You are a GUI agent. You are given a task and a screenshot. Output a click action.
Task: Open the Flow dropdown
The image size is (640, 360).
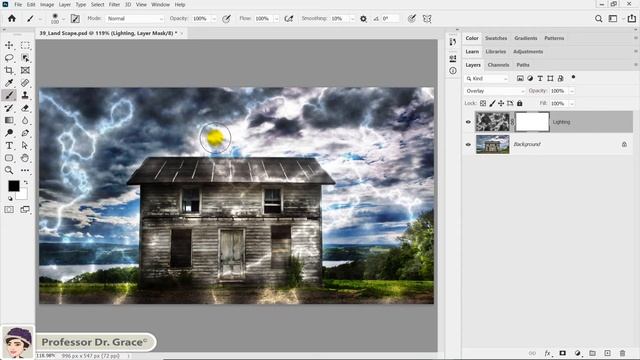[x=276, y=19]
